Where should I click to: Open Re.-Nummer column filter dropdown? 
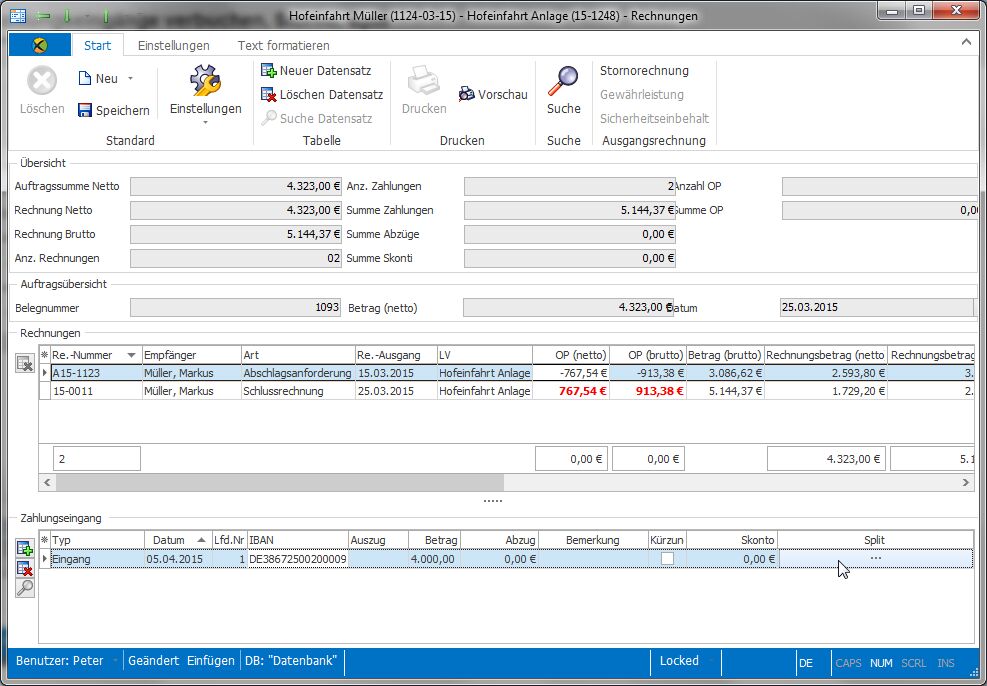(x=131, y=356)
